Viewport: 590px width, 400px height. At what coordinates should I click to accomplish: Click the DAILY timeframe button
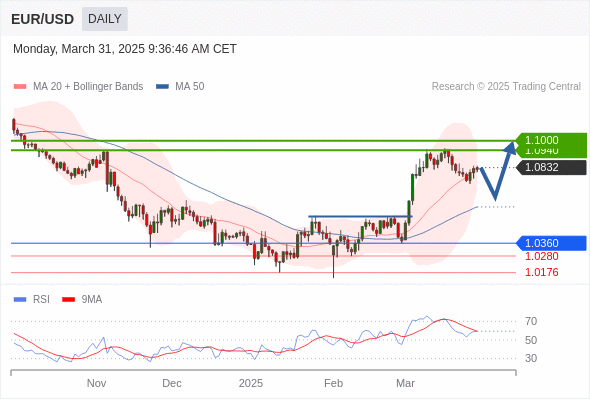point(105,19)
